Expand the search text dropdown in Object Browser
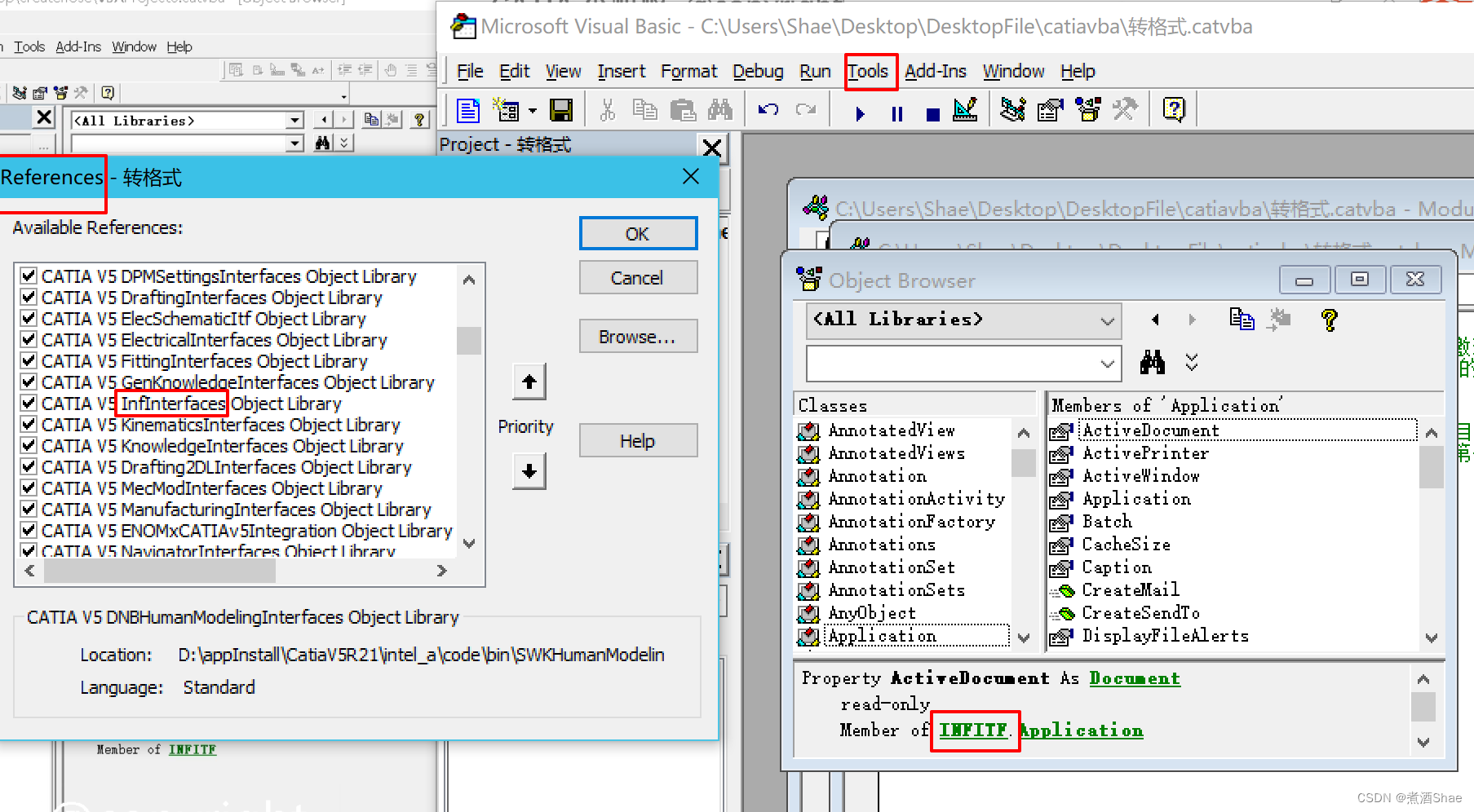Viewport: 1474px width, 812px height. 1107,364
